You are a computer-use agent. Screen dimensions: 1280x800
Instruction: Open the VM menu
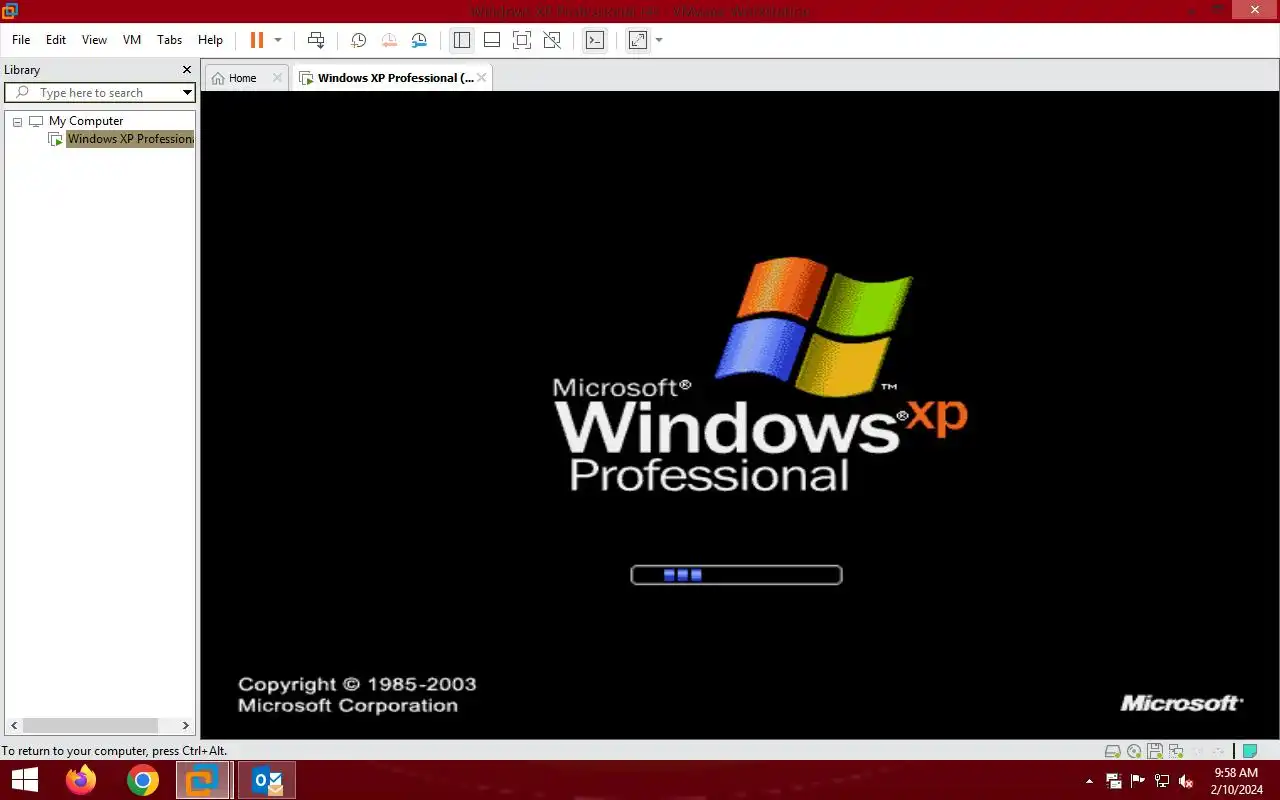(132, 40)
